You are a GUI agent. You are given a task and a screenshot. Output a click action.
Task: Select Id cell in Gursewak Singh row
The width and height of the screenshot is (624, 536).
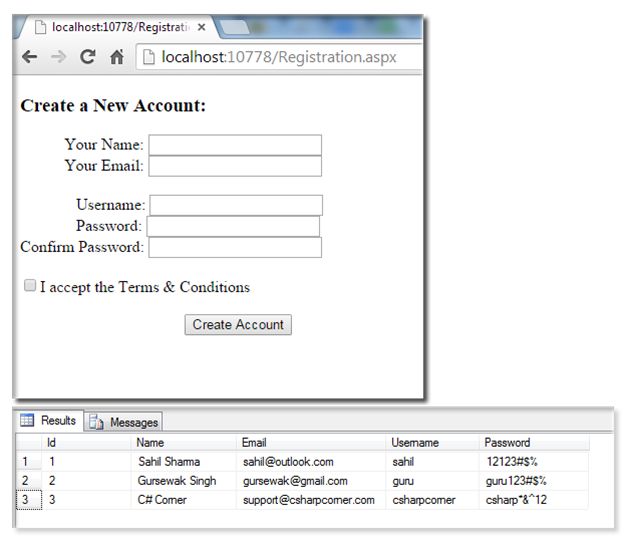tap(86, 481)
